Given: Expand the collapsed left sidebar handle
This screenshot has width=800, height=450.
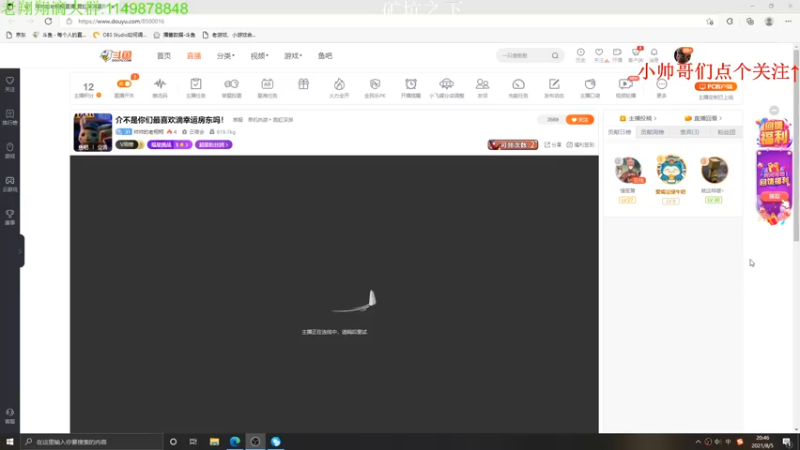Looking at the screenshot, I should (x=20, y=251).
